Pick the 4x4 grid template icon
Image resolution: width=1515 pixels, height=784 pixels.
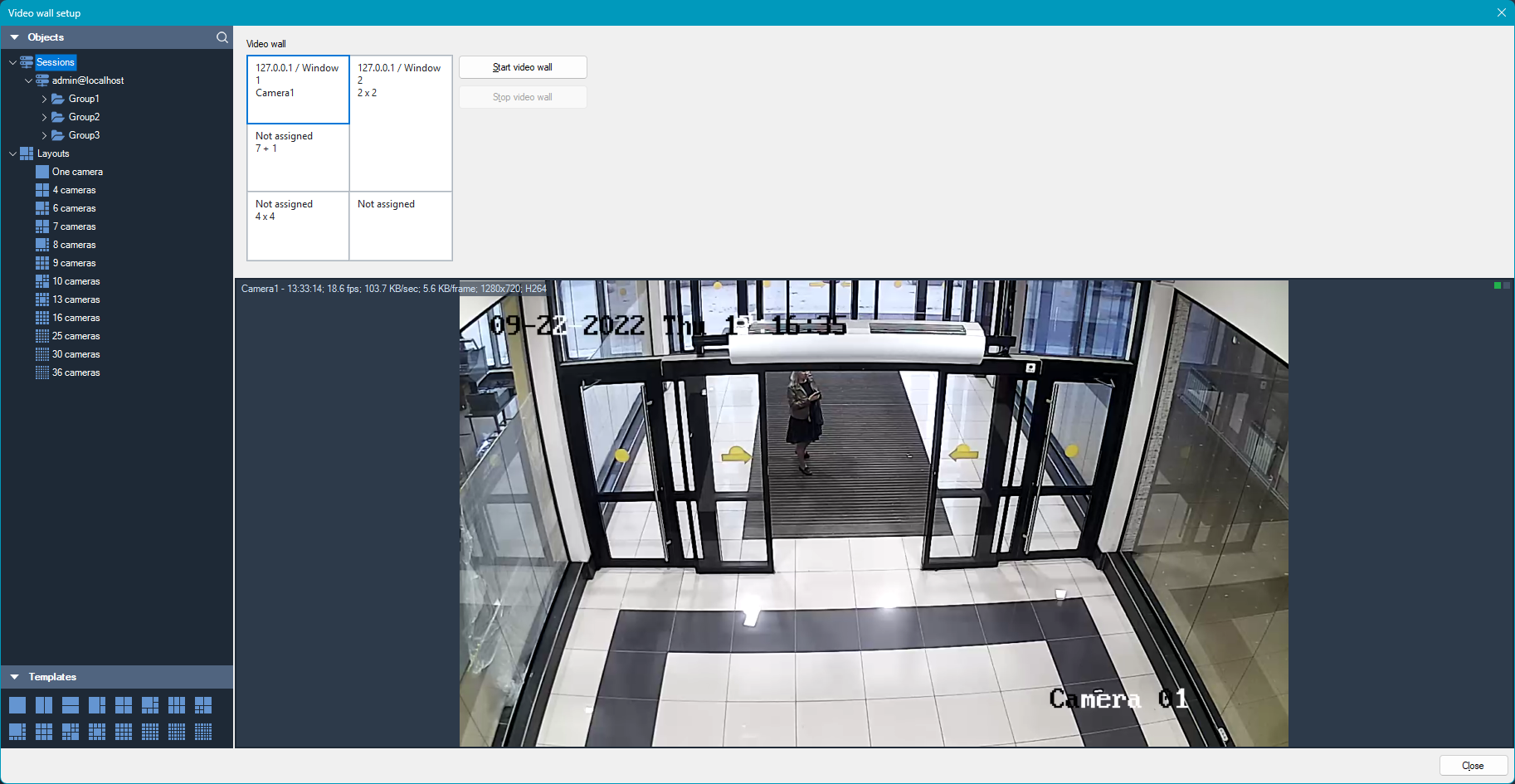coord(124,732)
